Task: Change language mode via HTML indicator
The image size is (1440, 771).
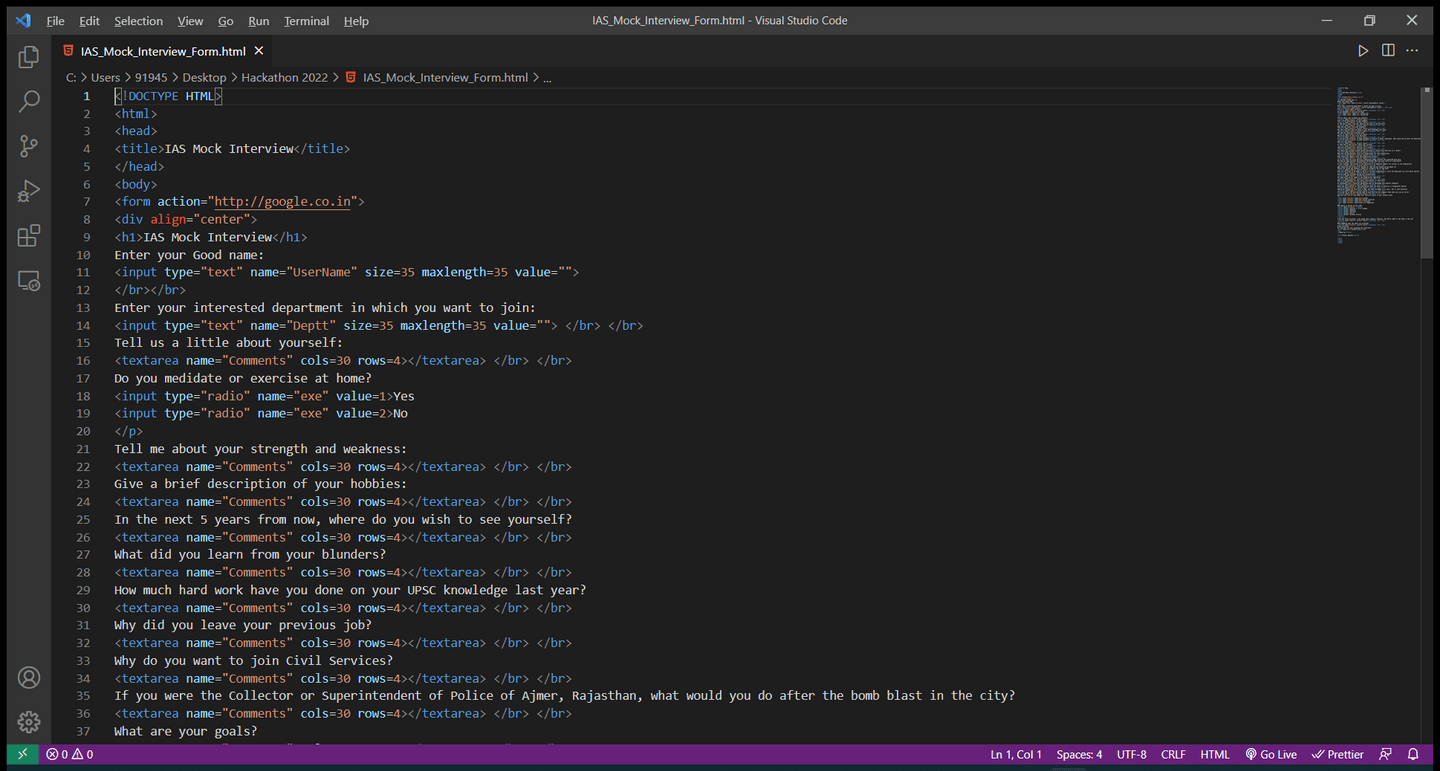Action: click(1215, 754)
